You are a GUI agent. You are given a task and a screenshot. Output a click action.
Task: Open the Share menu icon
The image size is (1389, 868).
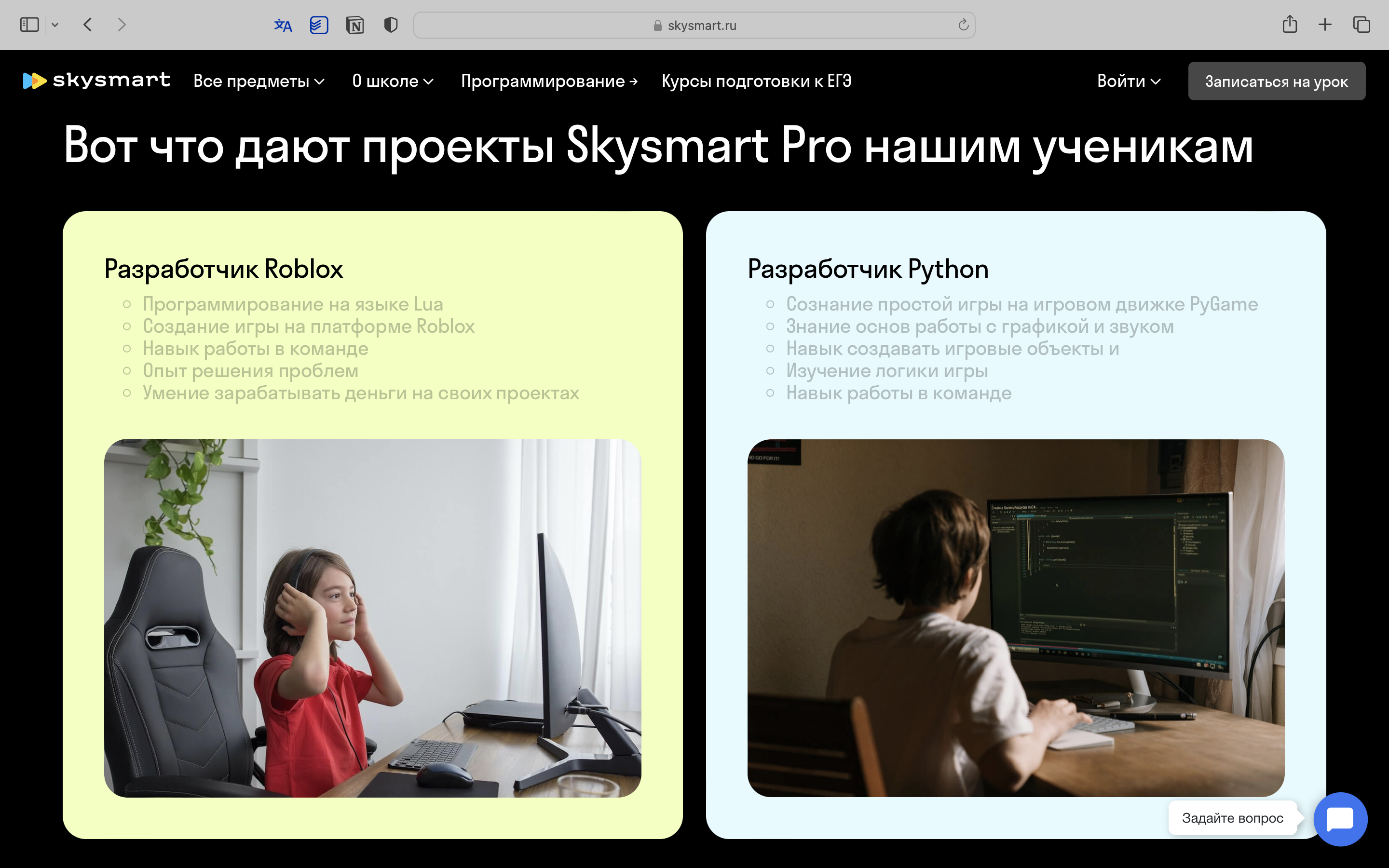click(x=1290, y=24)
